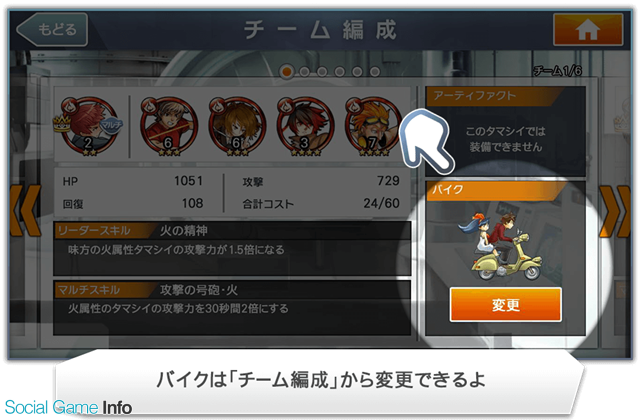
Task: Switch to the next team with right chevrons
Action: coord(615,211)
